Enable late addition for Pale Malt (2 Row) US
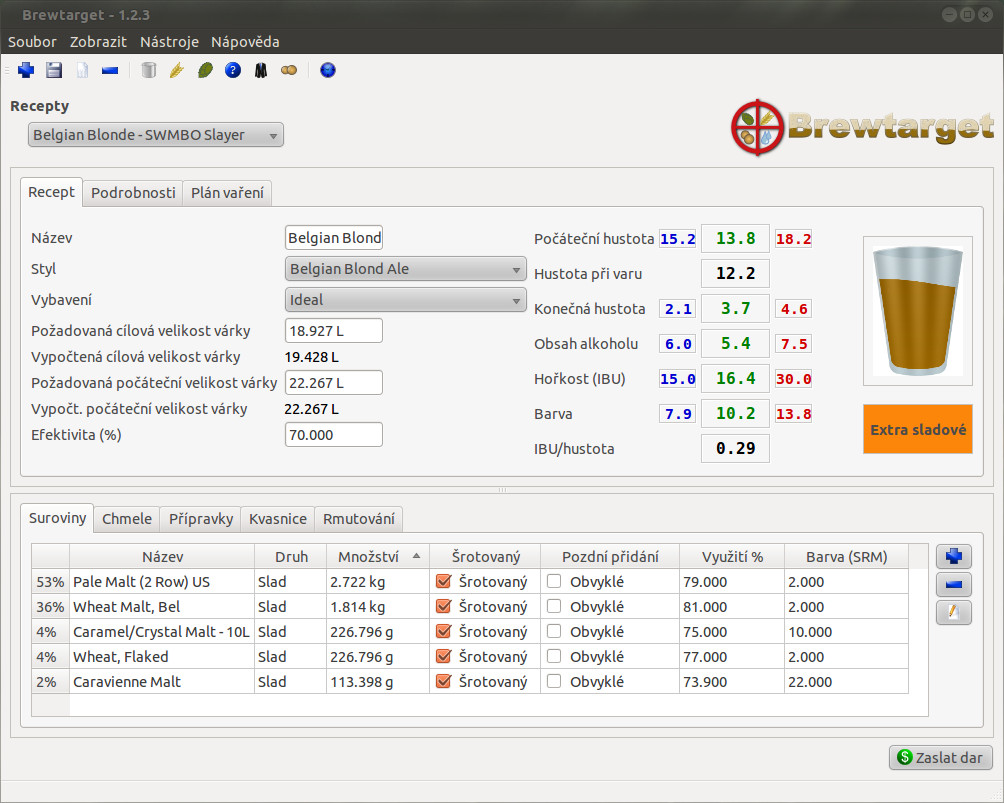The height and width of the screenshot is (803, 1004). tap(554, 581)
